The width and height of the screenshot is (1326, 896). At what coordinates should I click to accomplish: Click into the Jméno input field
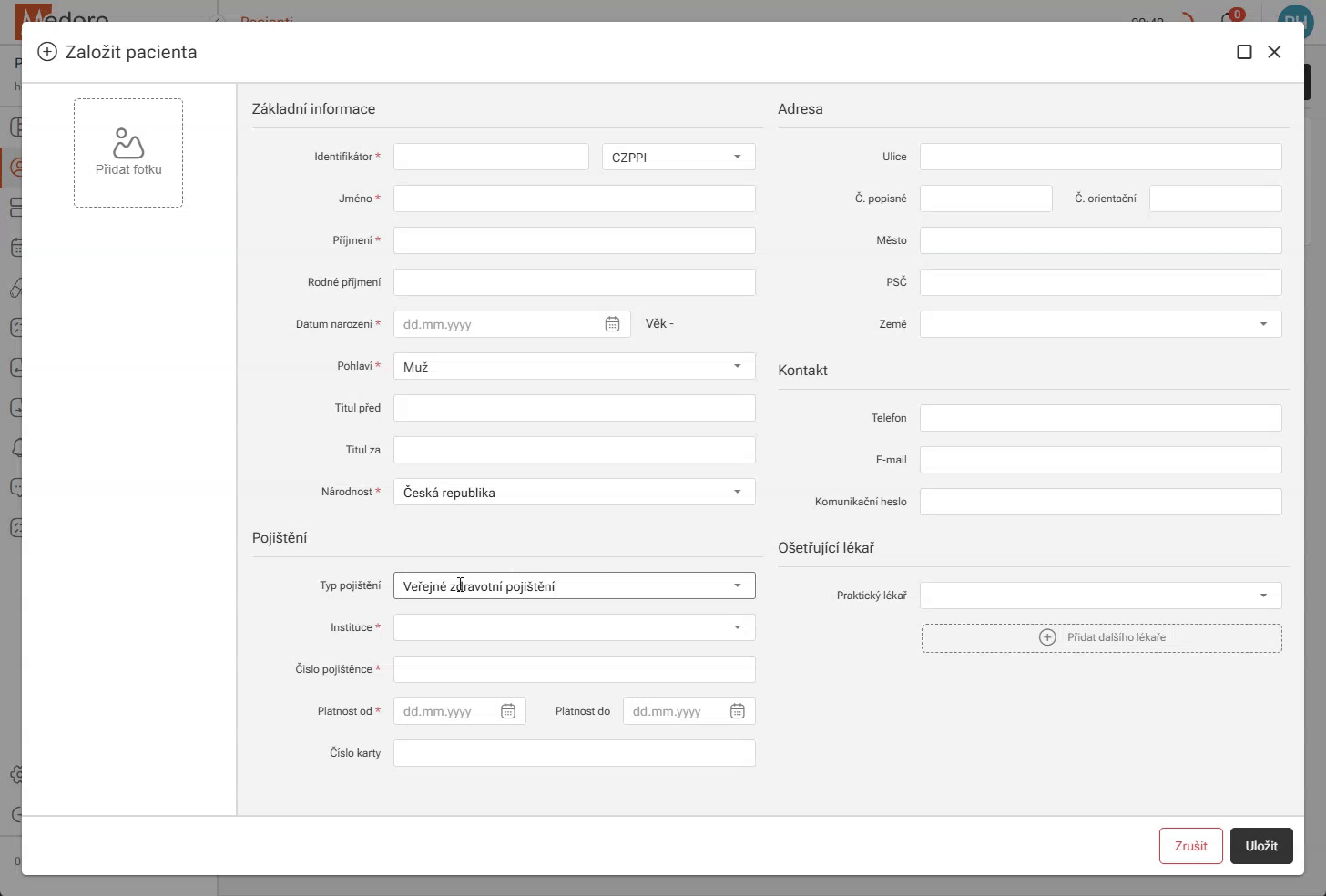[574, 198]
